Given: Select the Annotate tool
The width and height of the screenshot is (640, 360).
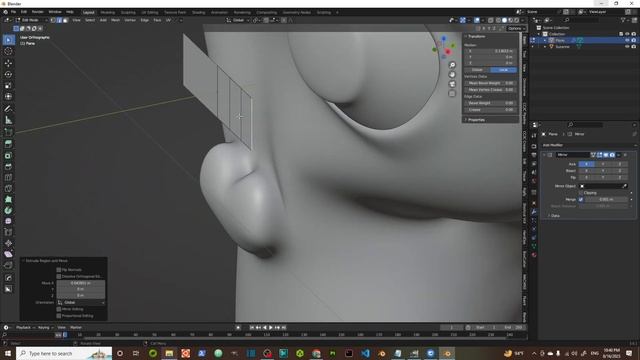Looking at the screenshot, I should [8, 109].
